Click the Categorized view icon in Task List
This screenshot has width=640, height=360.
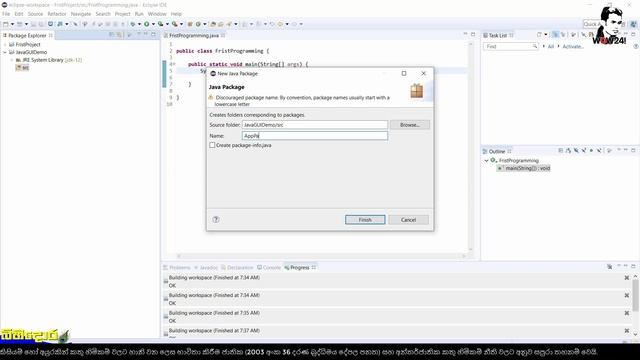coord(556,35)
